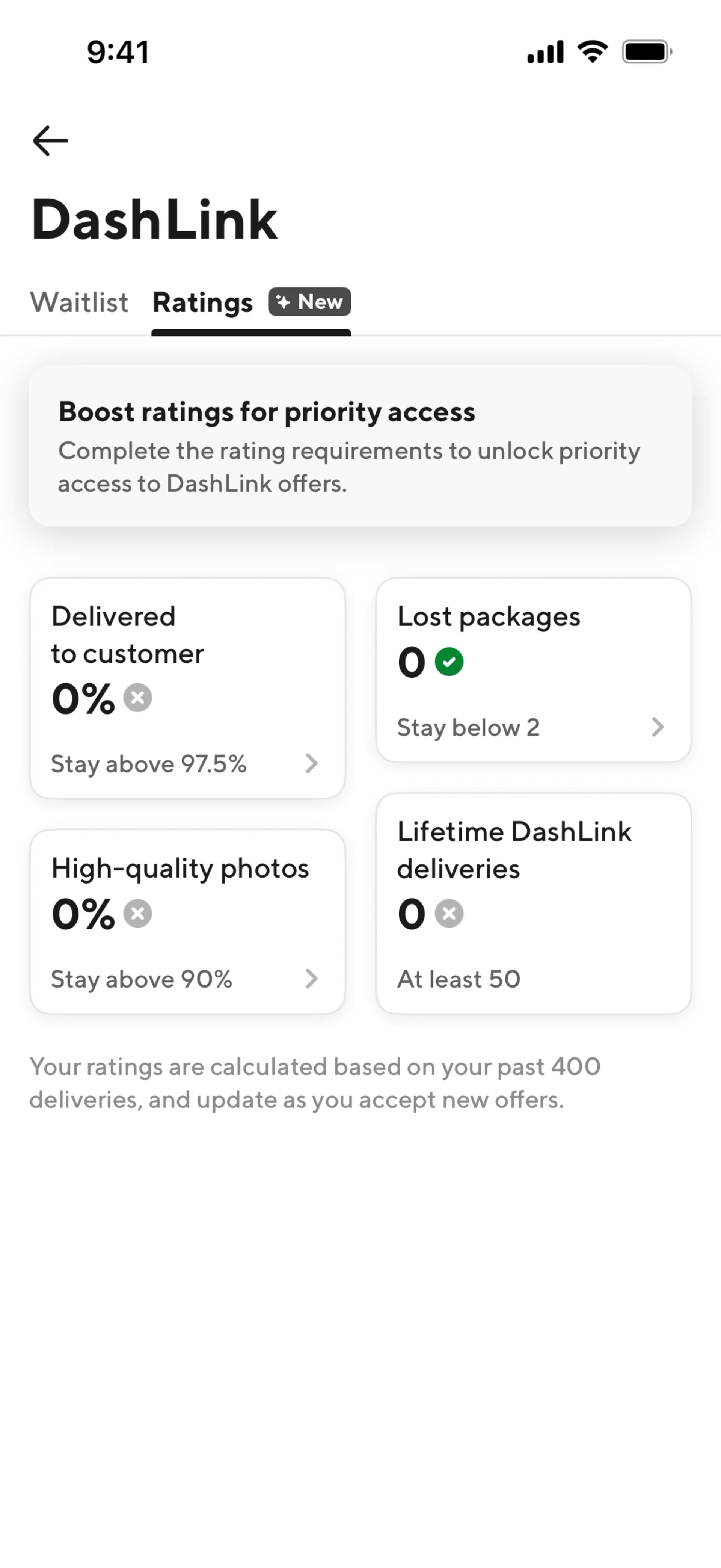The height and width of the screenshot is (1568, 721).
Task: Tap the Boost ratings for priority access banner
Action: 360,446
